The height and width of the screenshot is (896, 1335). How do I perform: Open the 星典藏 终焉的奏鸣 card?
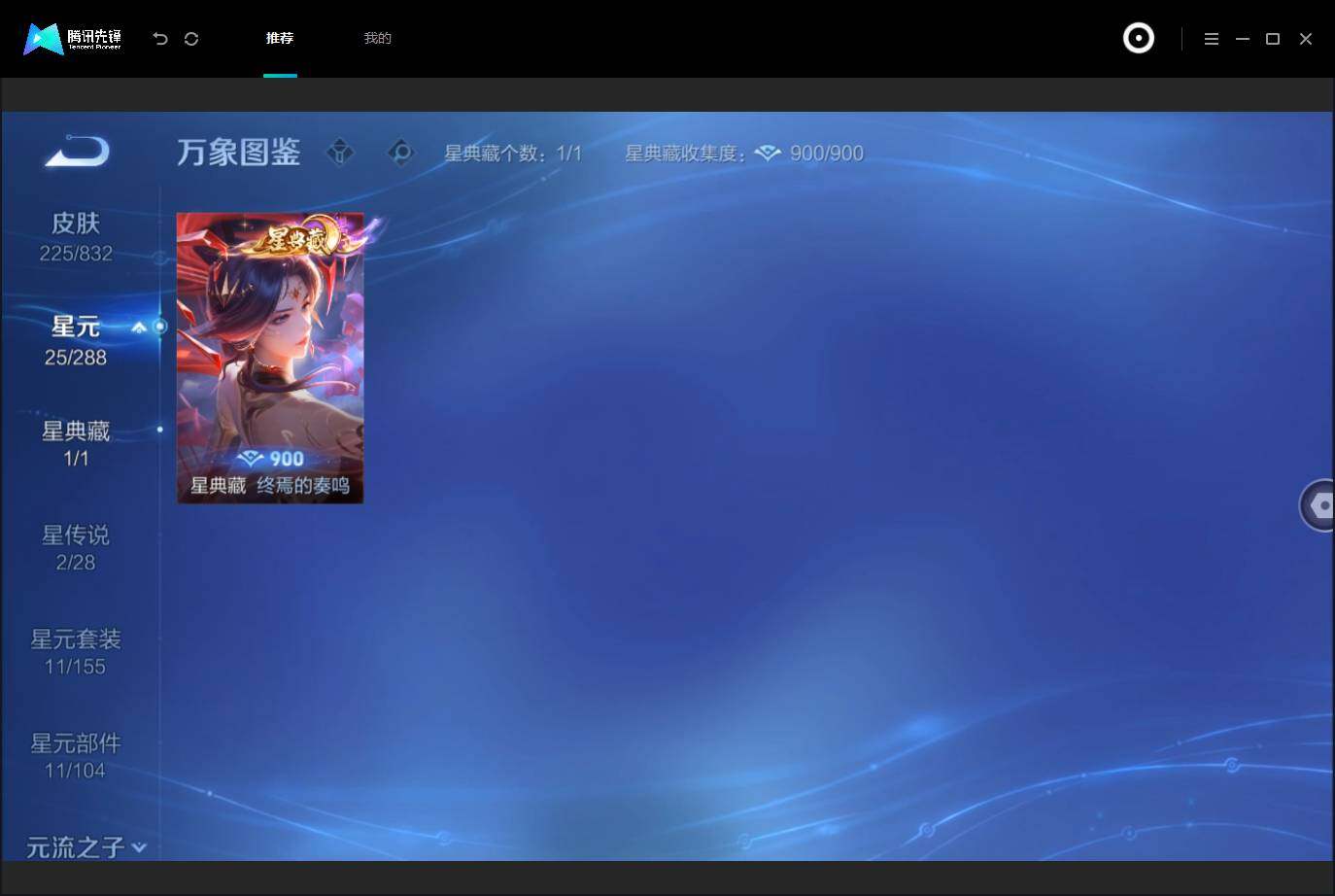pyautogui.click(x=270, y=358)
